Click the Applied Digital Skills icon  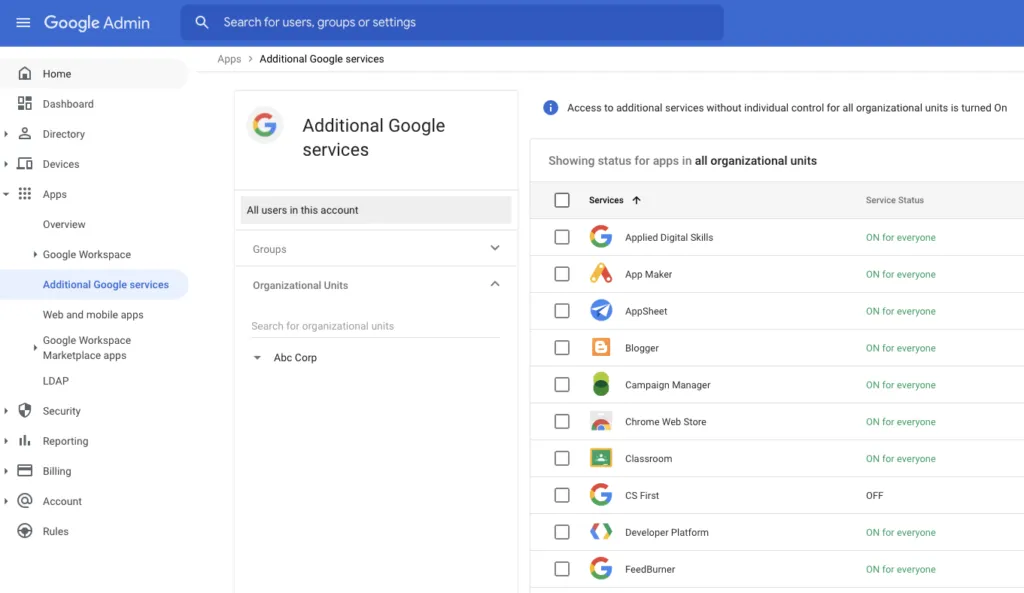tap(601, 236)
